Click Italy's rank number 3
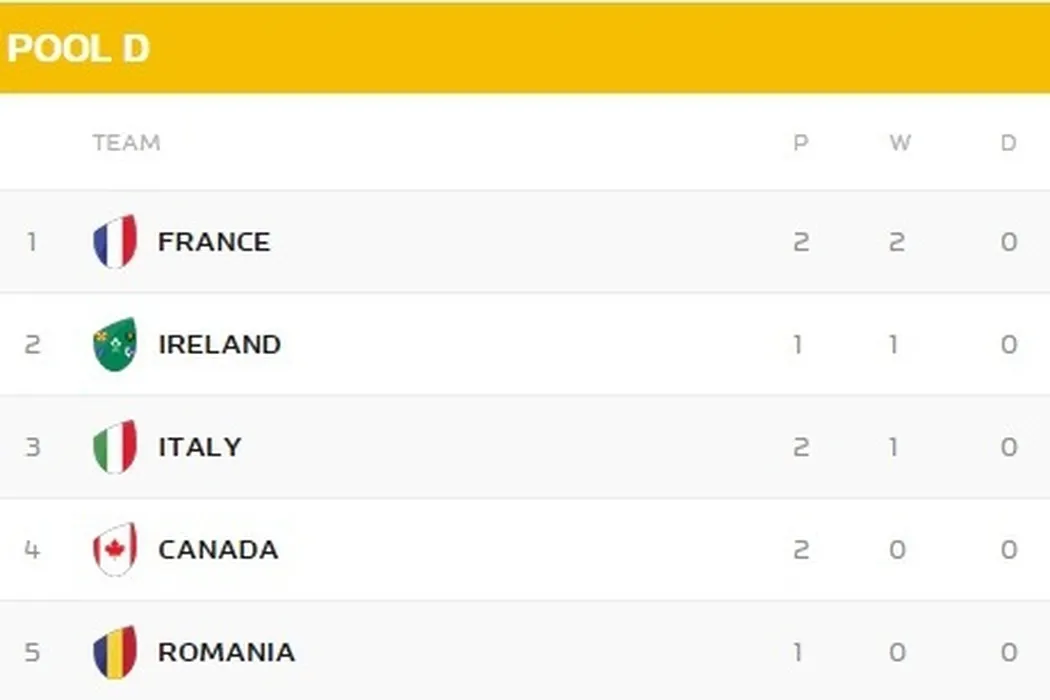The width and height of the screenshot is (1050, 700). 32,447
